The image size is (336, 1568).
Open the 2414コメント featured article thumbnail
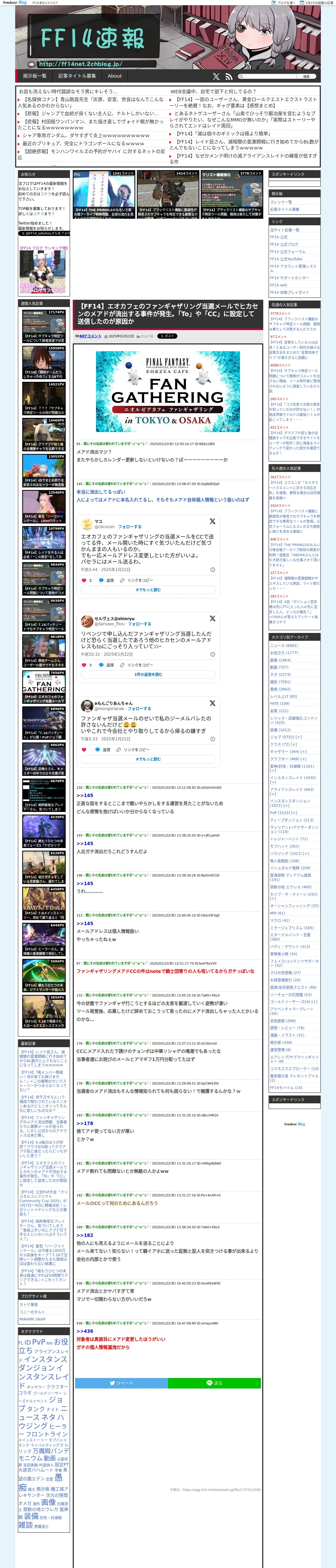click(168, 195)
